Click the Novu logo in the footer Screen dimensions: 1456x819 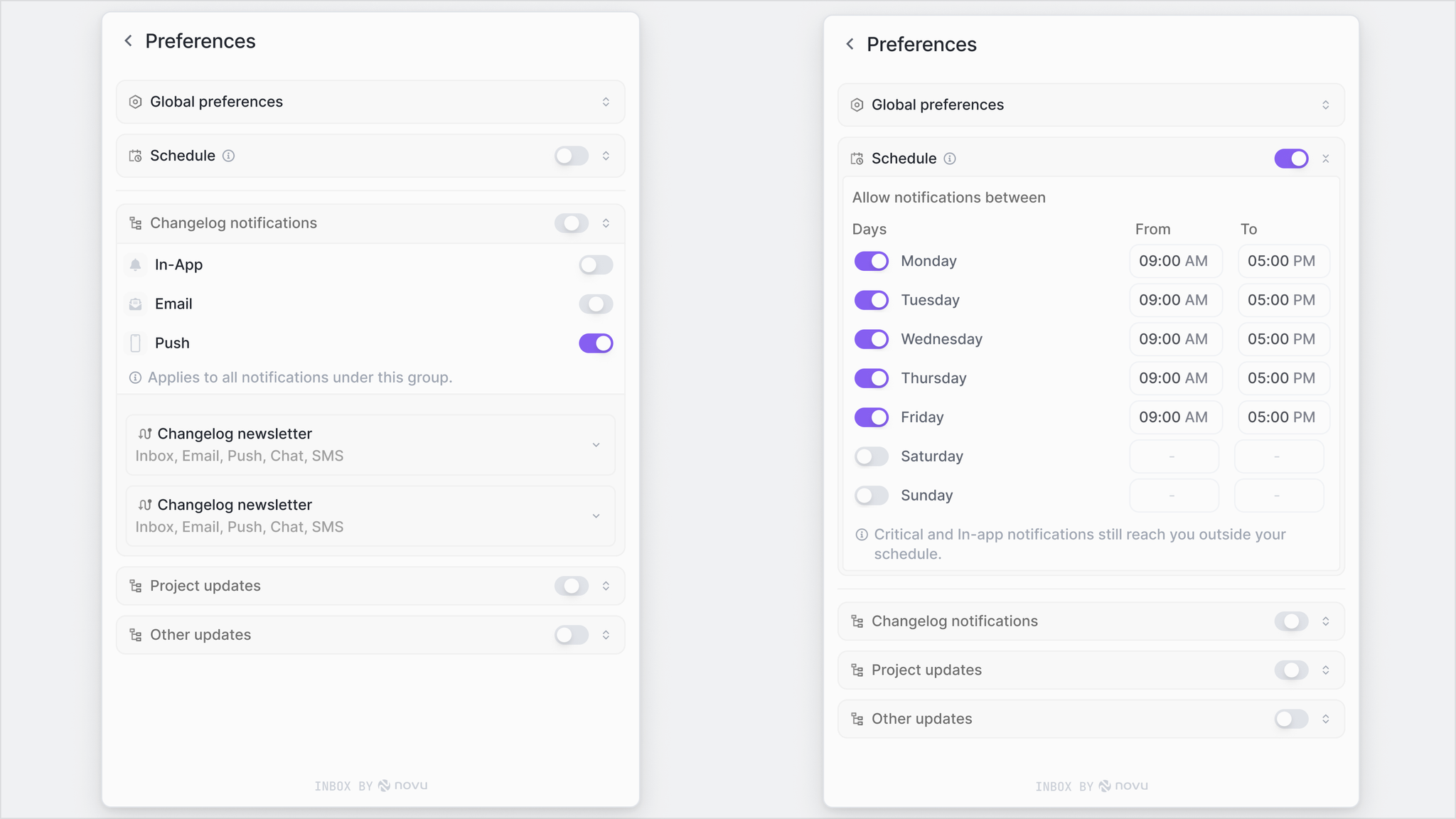(383, 785)
